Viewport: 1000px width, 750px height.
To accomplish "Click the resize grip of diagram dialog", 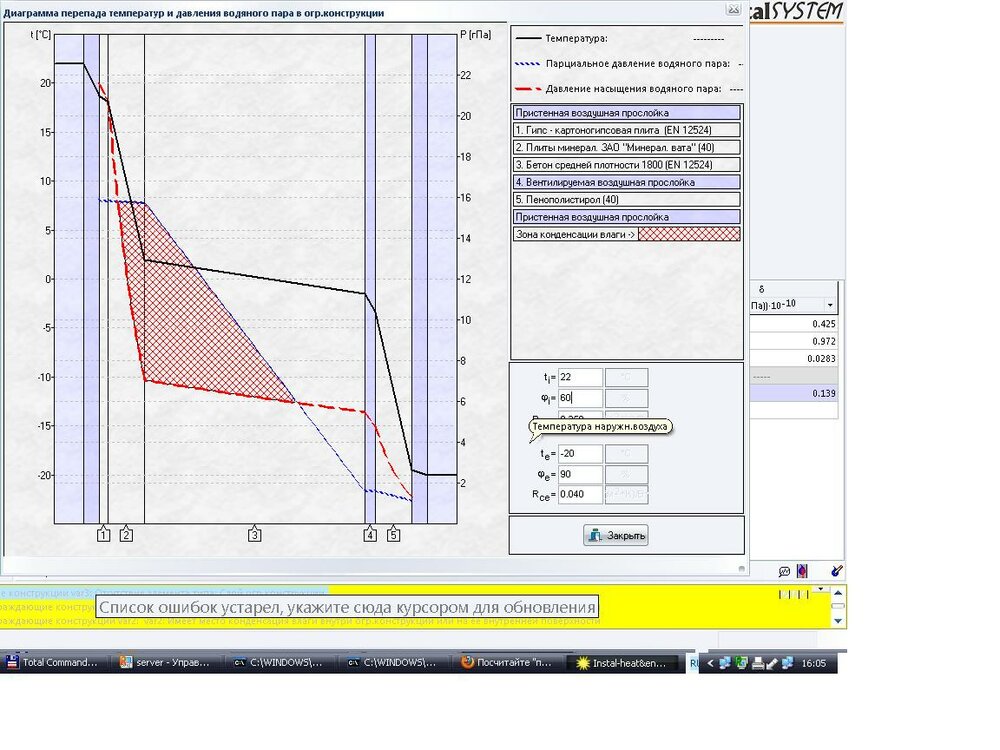I will (741, 568).
